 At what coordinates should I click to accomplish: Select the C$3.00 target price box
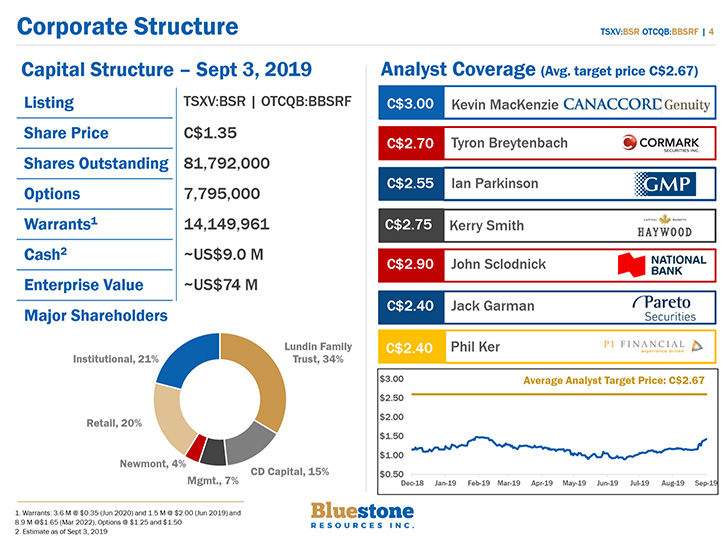(x=411, y=103)
